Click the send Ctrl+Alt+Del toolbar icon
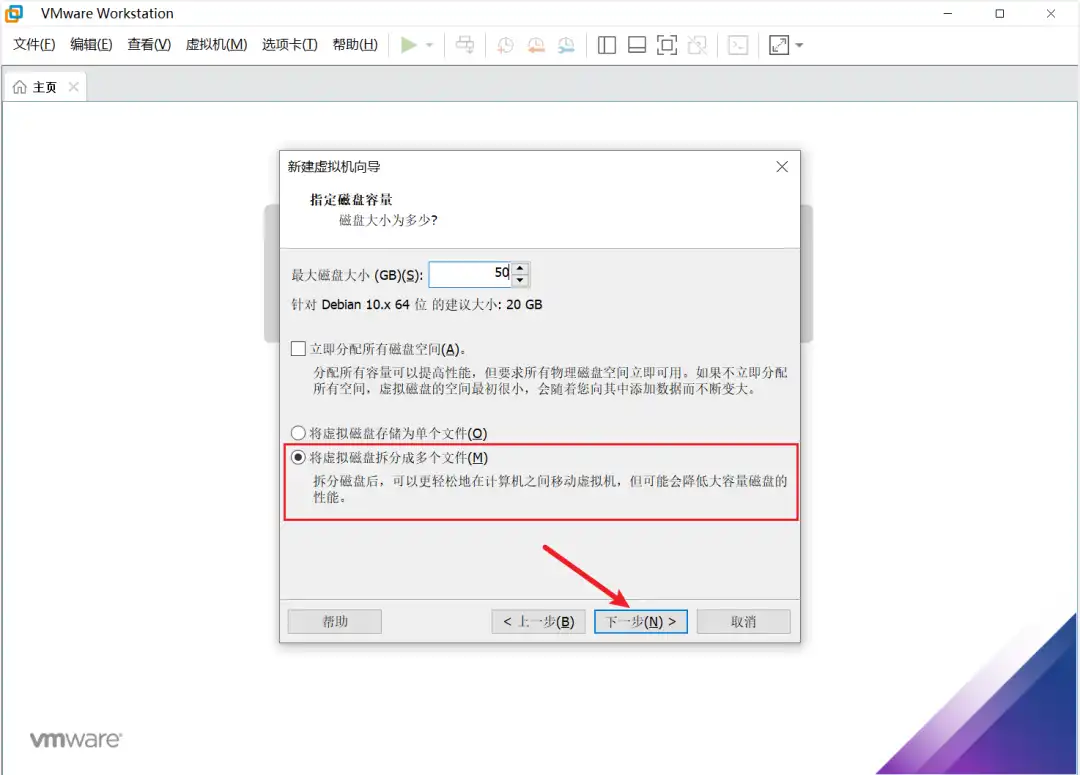Image resolution: width=1080 pixels, height=775 pixels. pos(465,45)
